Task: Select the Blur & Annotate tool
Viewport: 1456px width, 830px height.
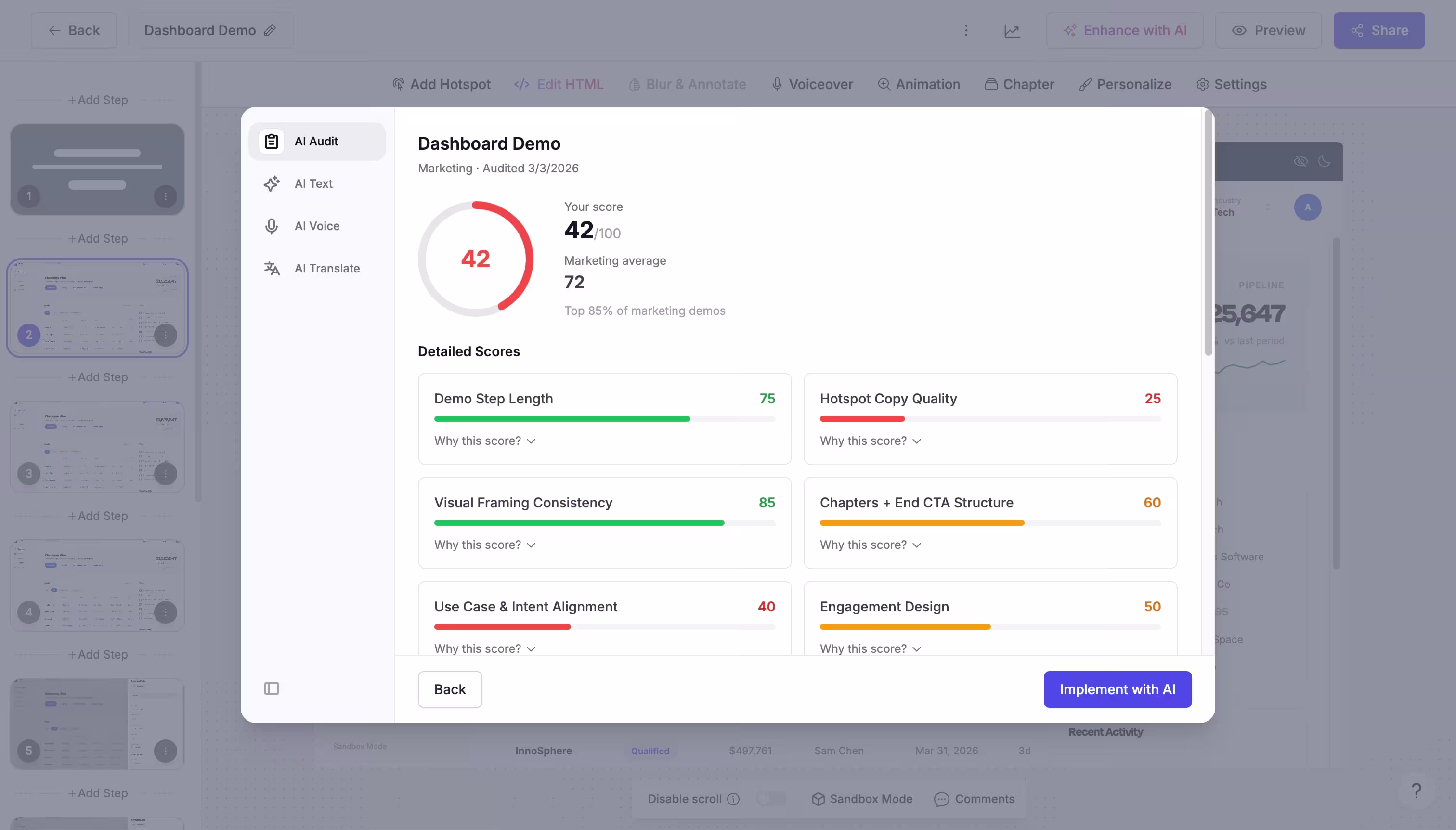Action: pyautogui.click(x=687, y=84)
